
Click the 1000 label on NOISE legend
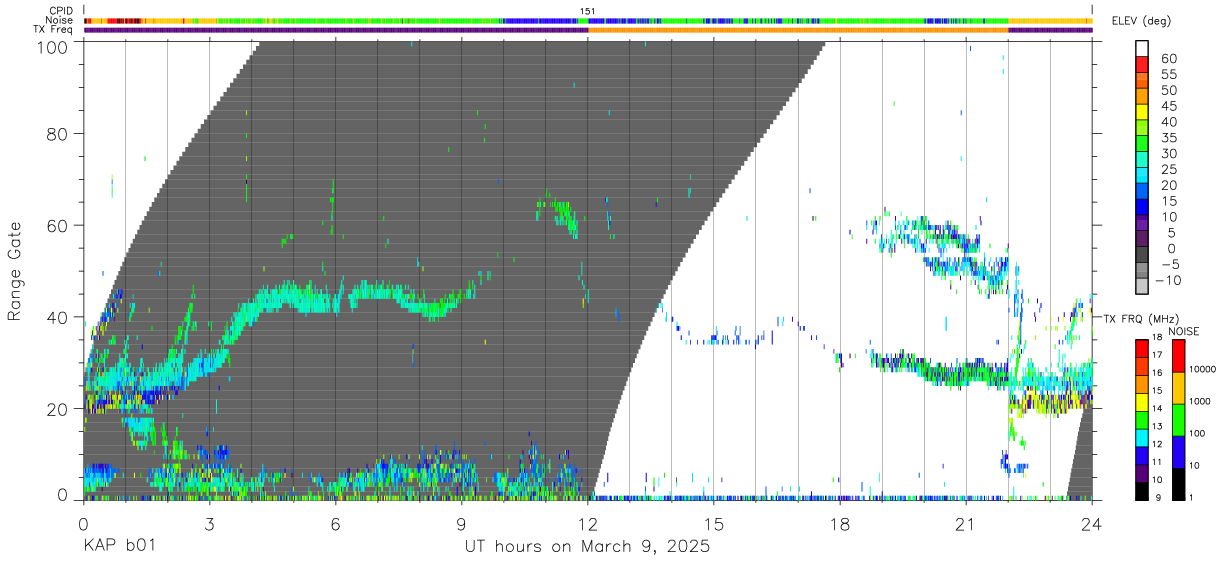[x=1200, y=401]
